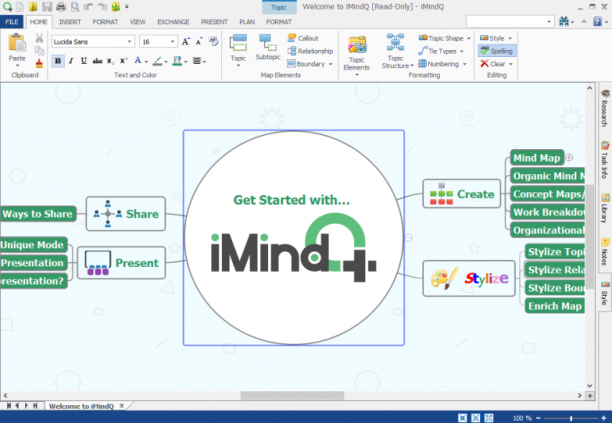Select the Welcome to iMindQ document tab
This screenshot has height=423, width=612.
[81, 406]
